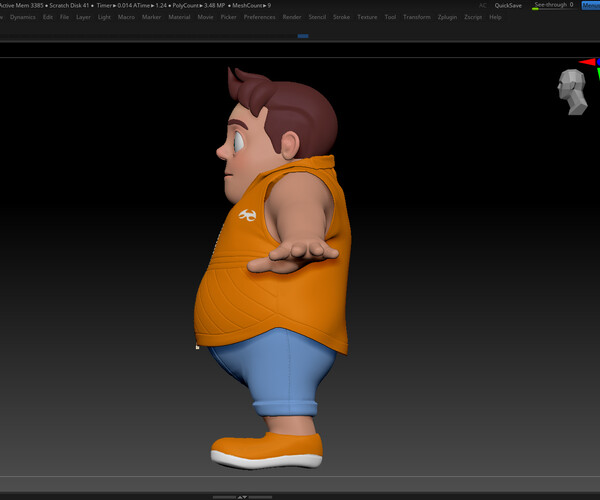This screenshot has height=500, width=600.
Task: Toggle the Menus button
Action: pos(590,5)
